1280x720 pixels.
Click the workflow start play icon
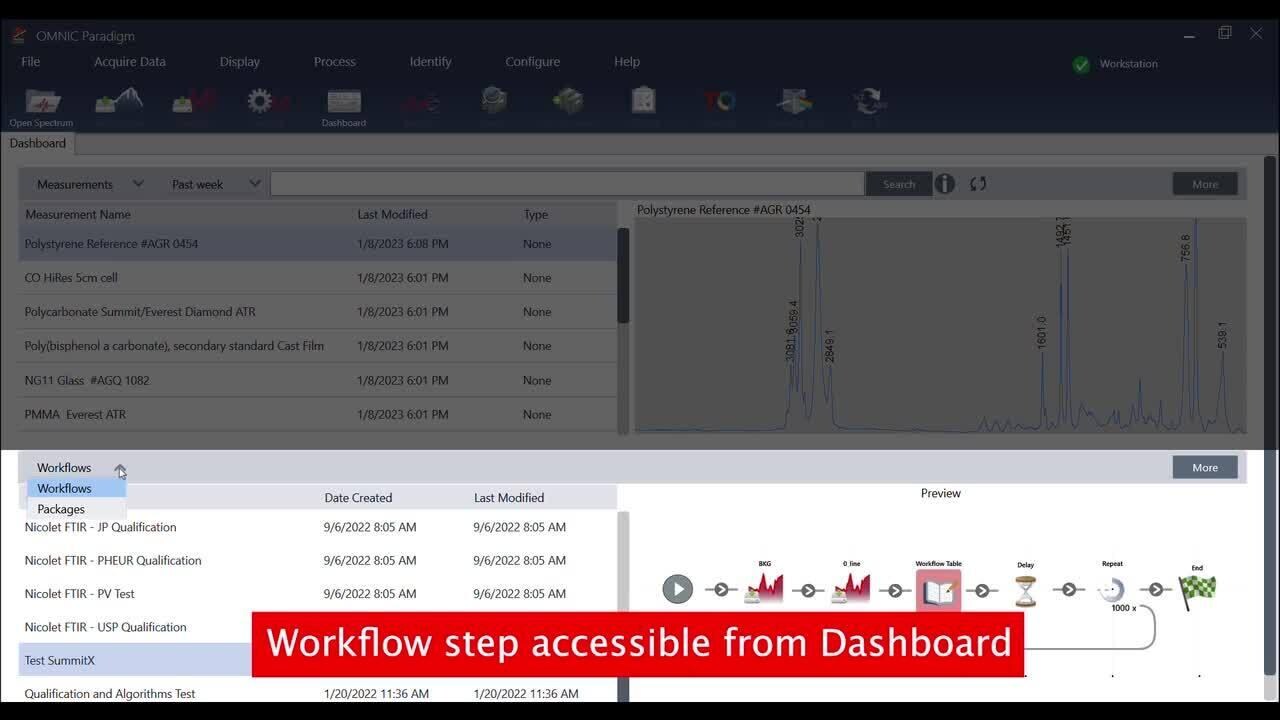[x=677, y=589]
